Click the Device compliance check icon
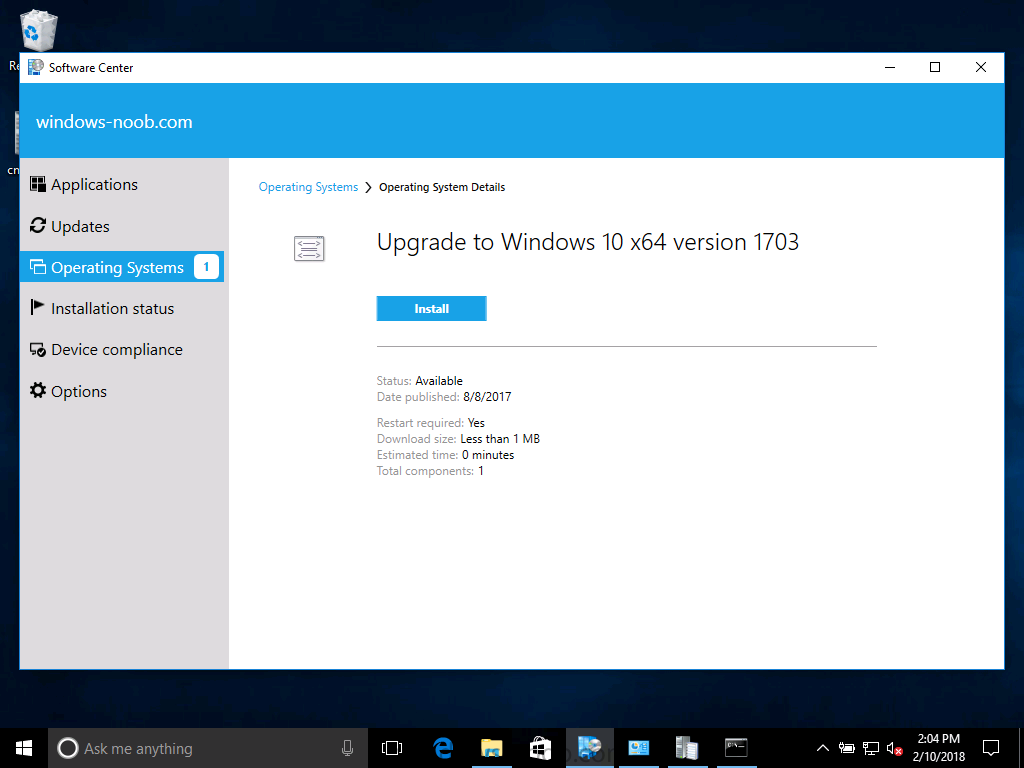The image size is (1024, 768). [x=38, y=349]
